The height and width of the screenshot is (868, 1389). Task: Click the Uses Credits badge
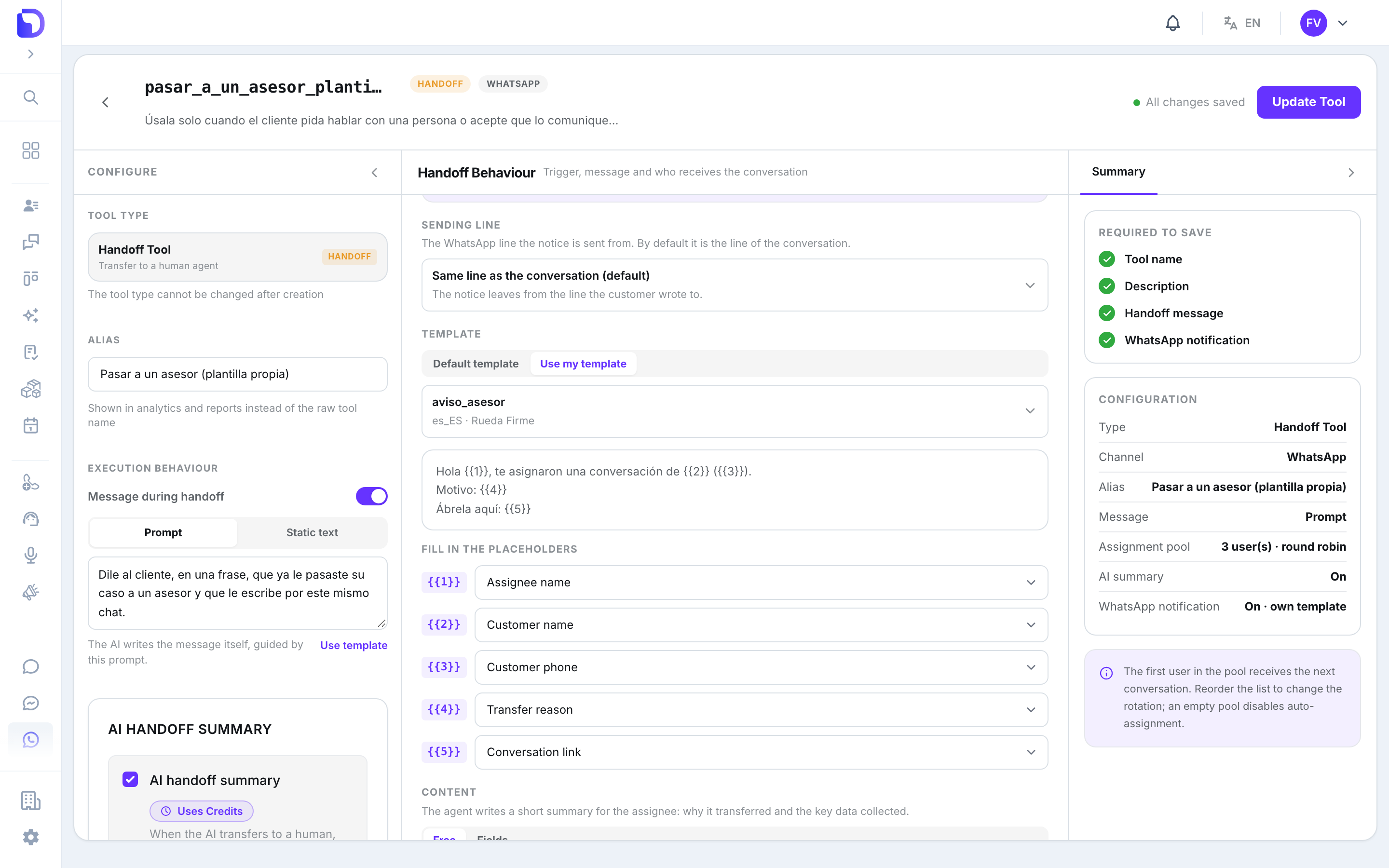click(202, 811)
